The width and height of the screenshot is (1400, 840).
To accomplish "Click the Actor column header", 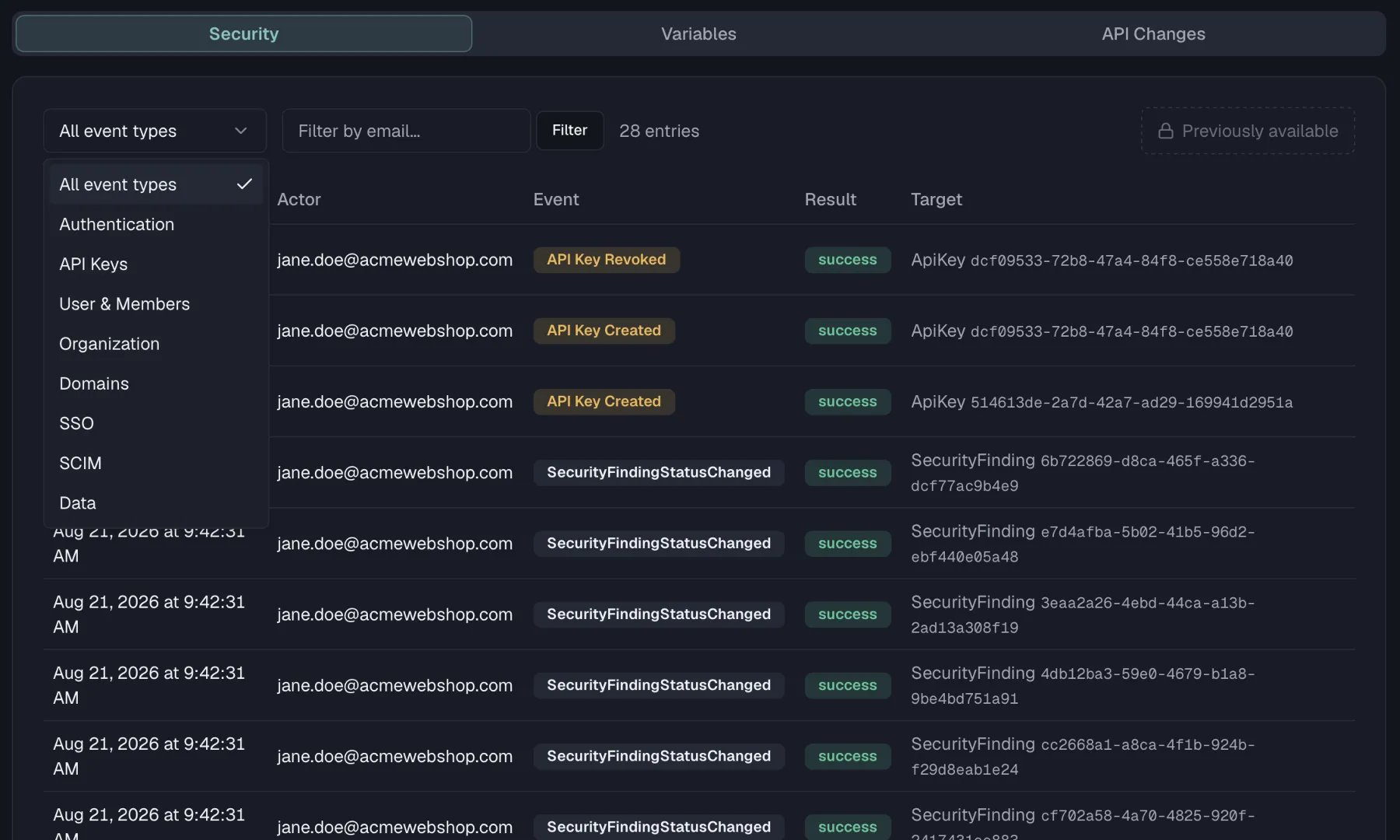I will [299, 199].
